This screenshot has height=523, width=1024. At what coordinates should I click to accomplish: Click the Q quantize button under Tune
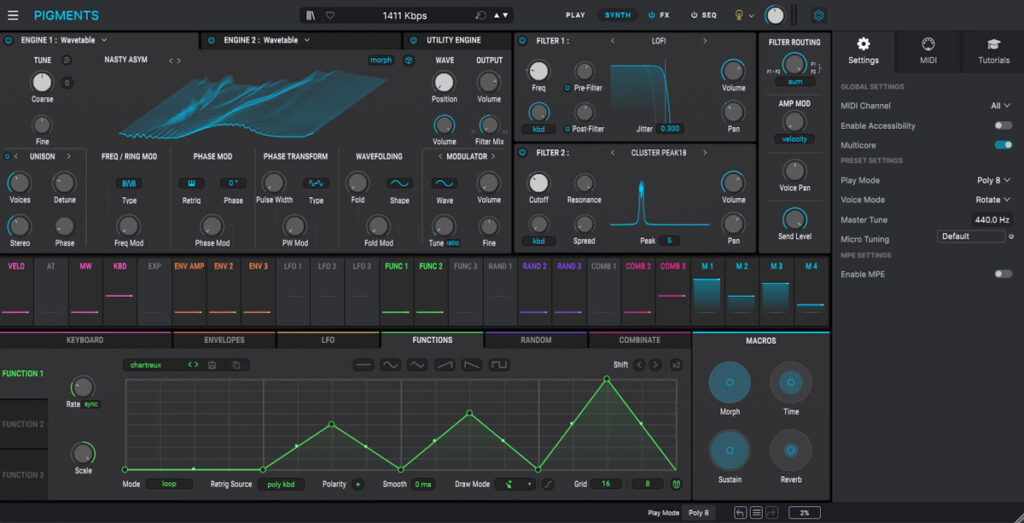(67, 82)
